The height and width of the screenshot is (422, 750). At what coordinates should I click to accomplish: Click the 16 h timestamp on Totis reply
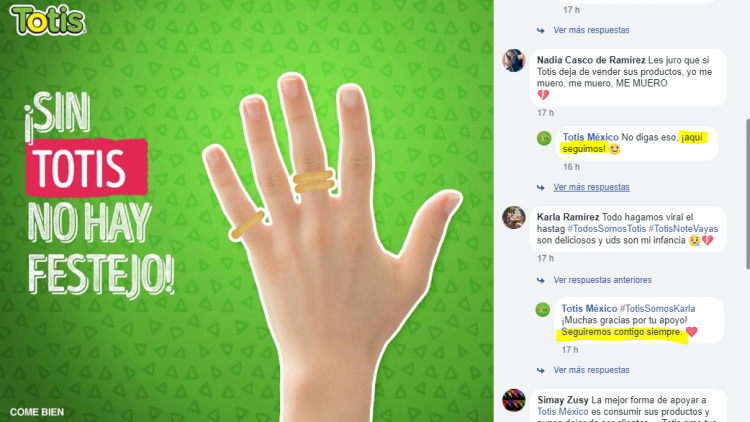571,167
